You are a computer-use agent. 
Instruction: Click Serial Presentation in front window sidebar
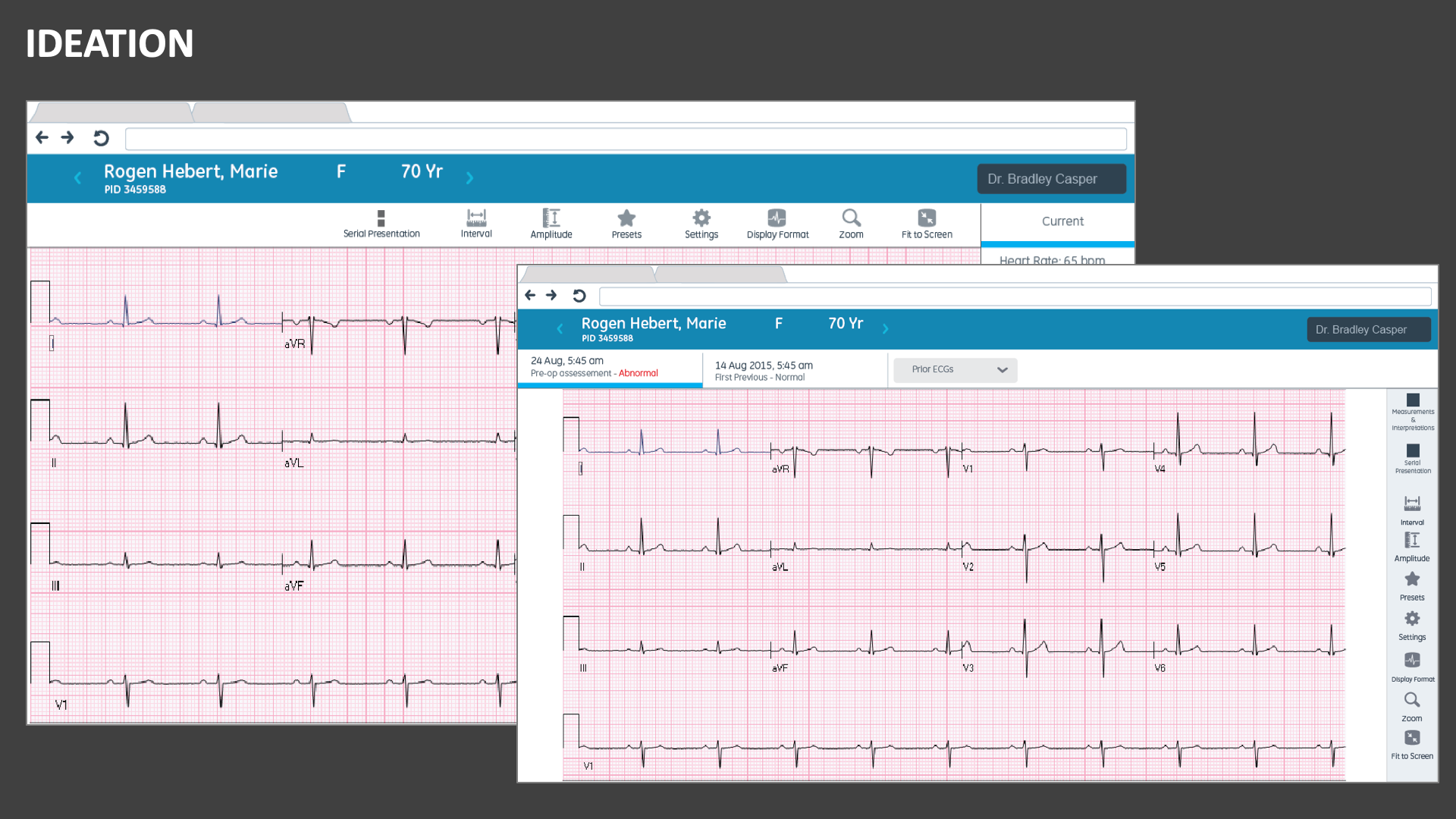coord(1413,460)
